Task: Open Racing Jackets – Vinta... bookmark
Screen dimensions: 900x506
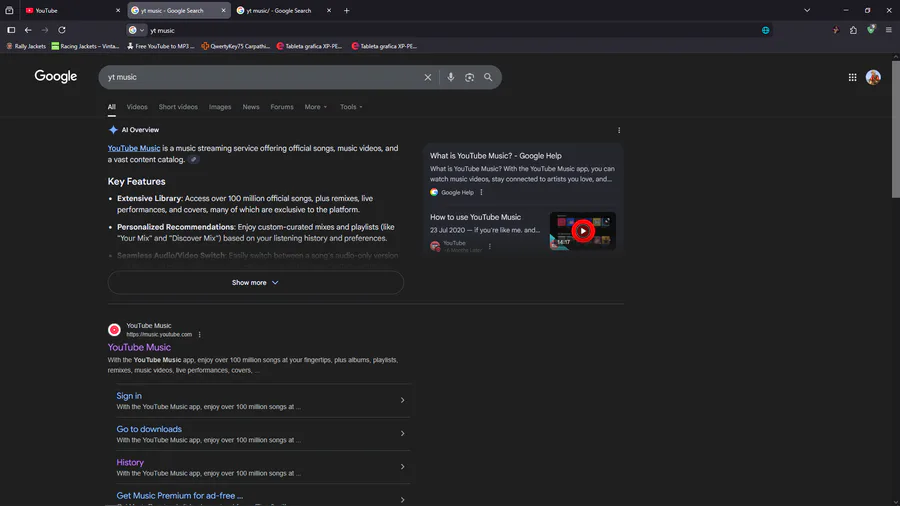Action: 85,46
